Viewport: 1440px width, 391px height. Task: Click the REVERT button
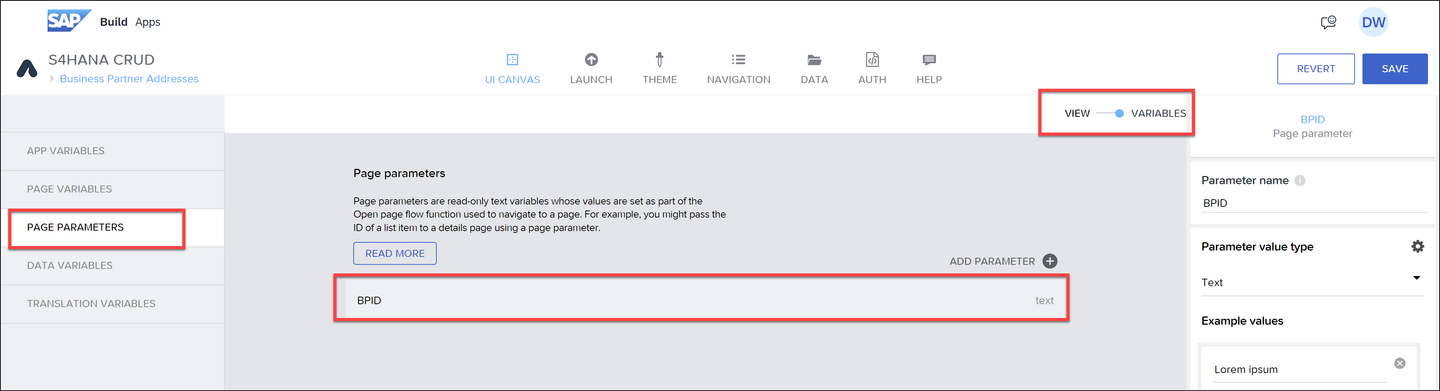click(x=1315, y=68)
